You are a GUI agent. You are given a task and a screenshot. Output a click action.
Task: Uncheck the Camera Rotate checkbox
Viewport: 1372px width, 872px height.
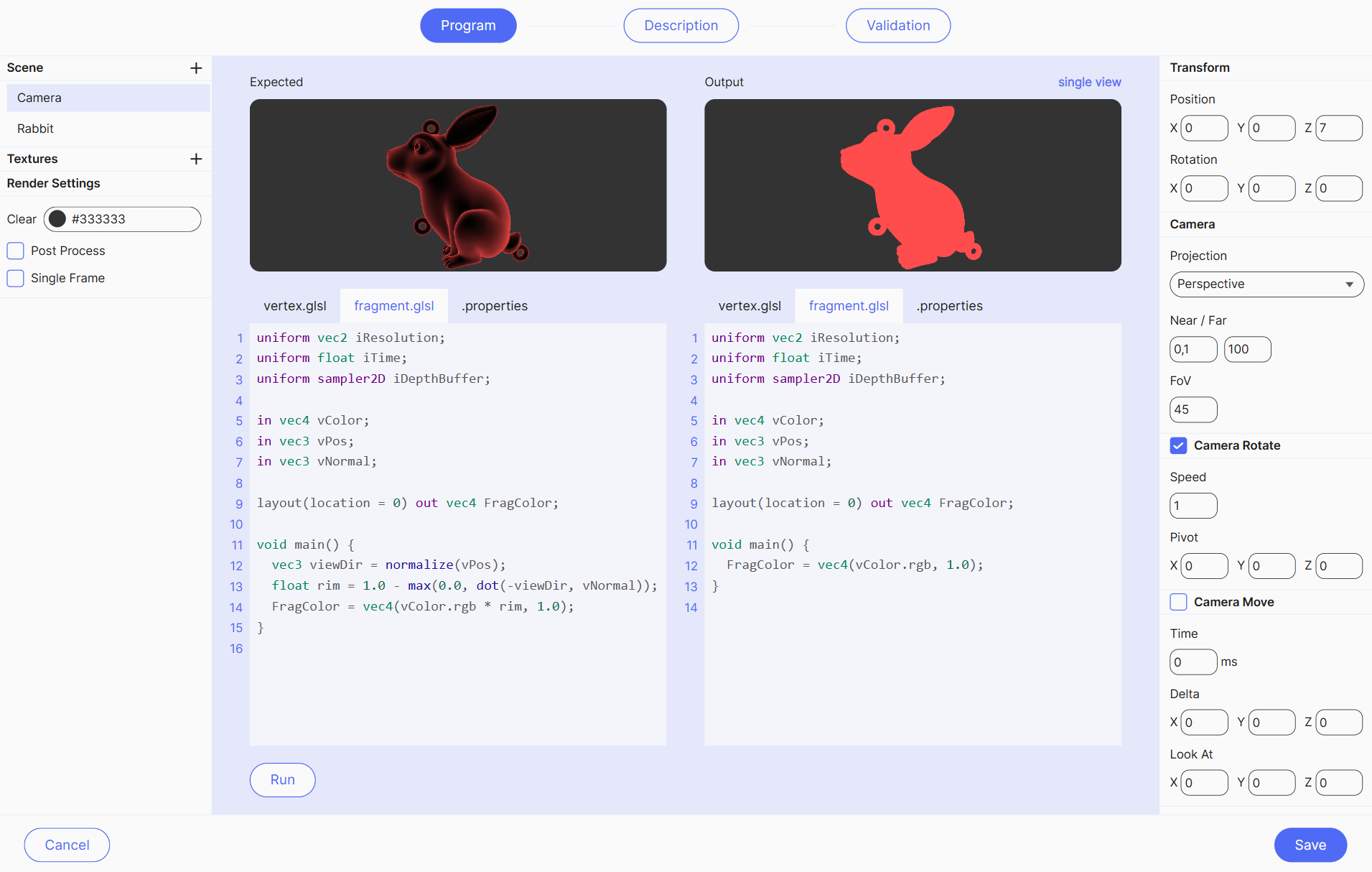point(1178,445)
